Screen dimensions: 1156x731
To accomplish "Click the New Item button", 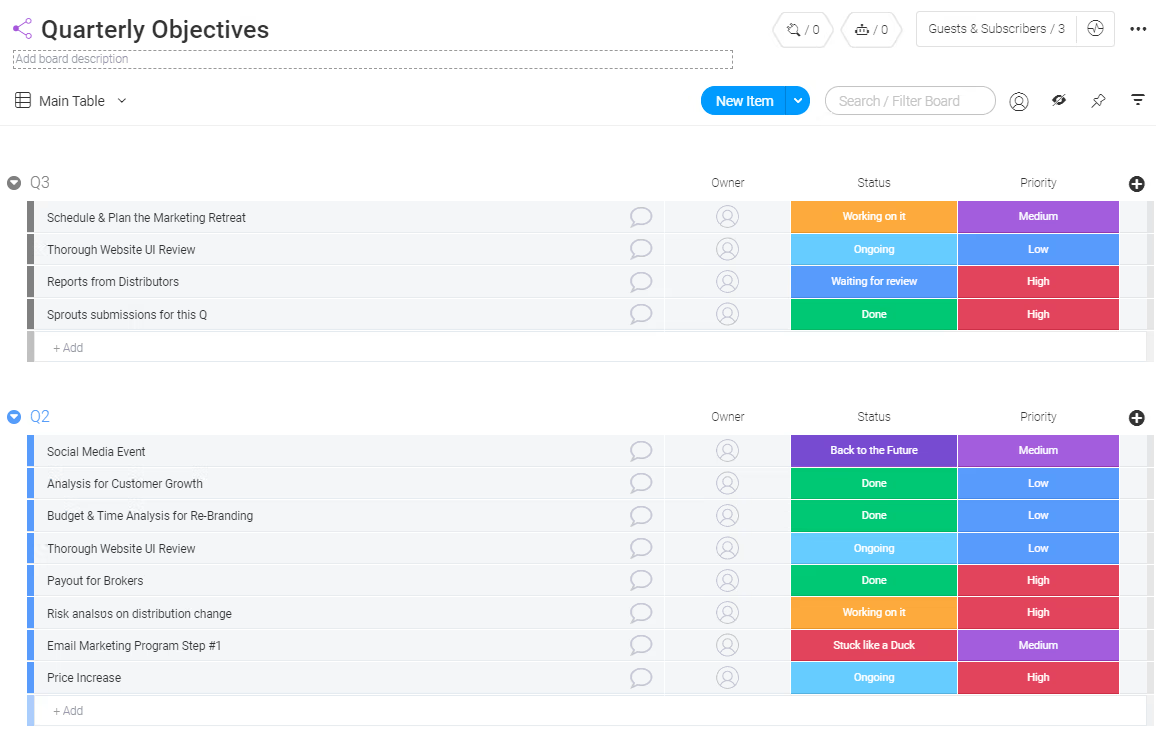I will 744,100.
